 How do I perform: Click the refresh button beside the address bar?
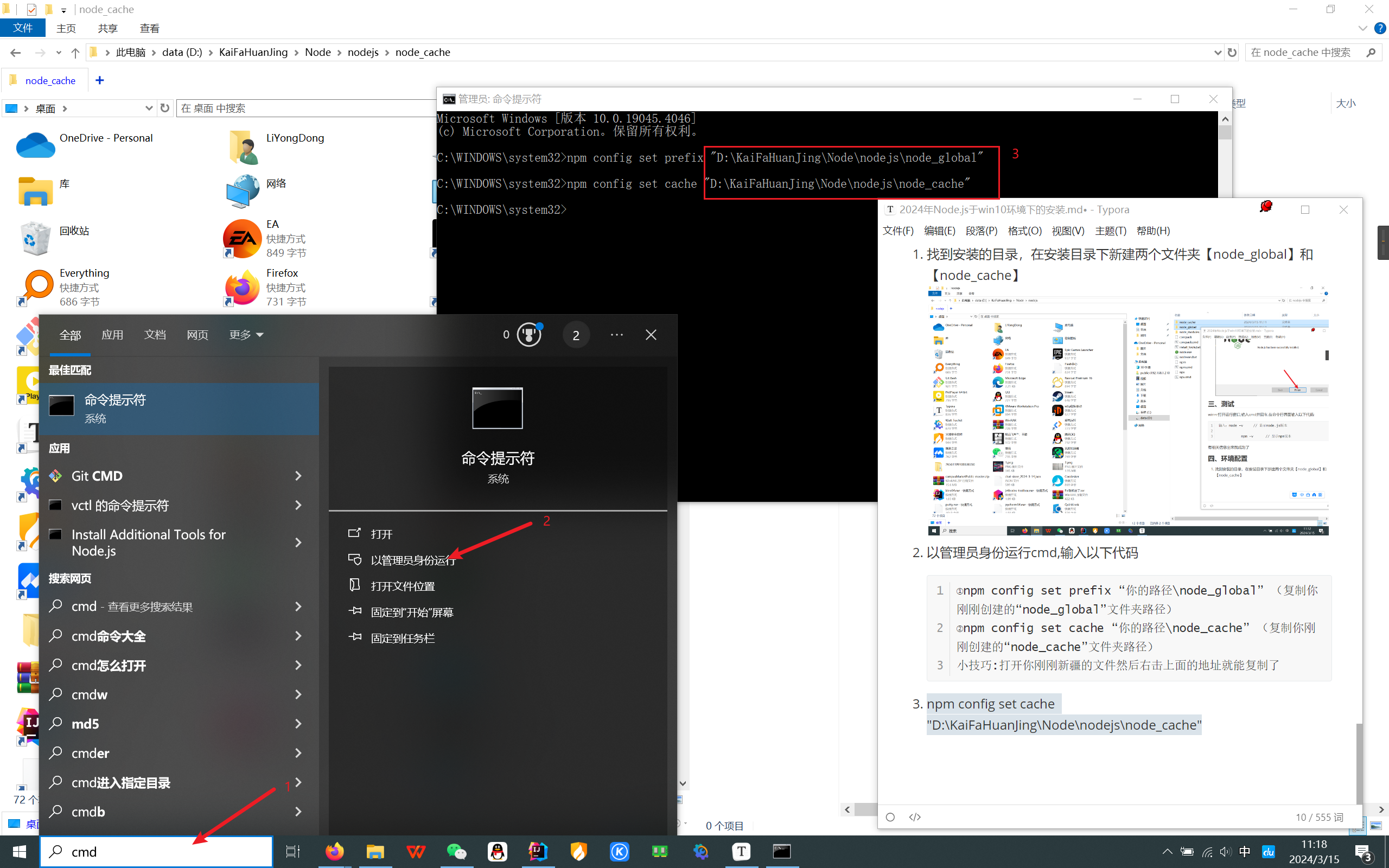click(x=1232, y=52)
